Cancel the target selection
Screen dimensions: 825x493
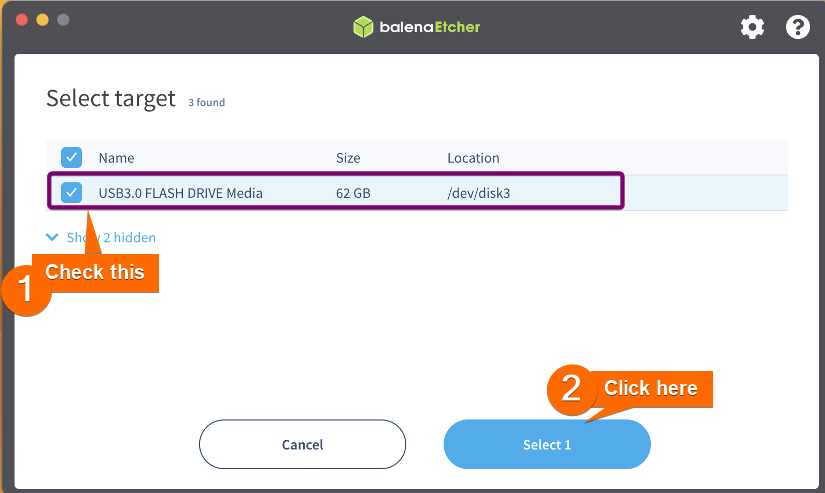[303, 444]
